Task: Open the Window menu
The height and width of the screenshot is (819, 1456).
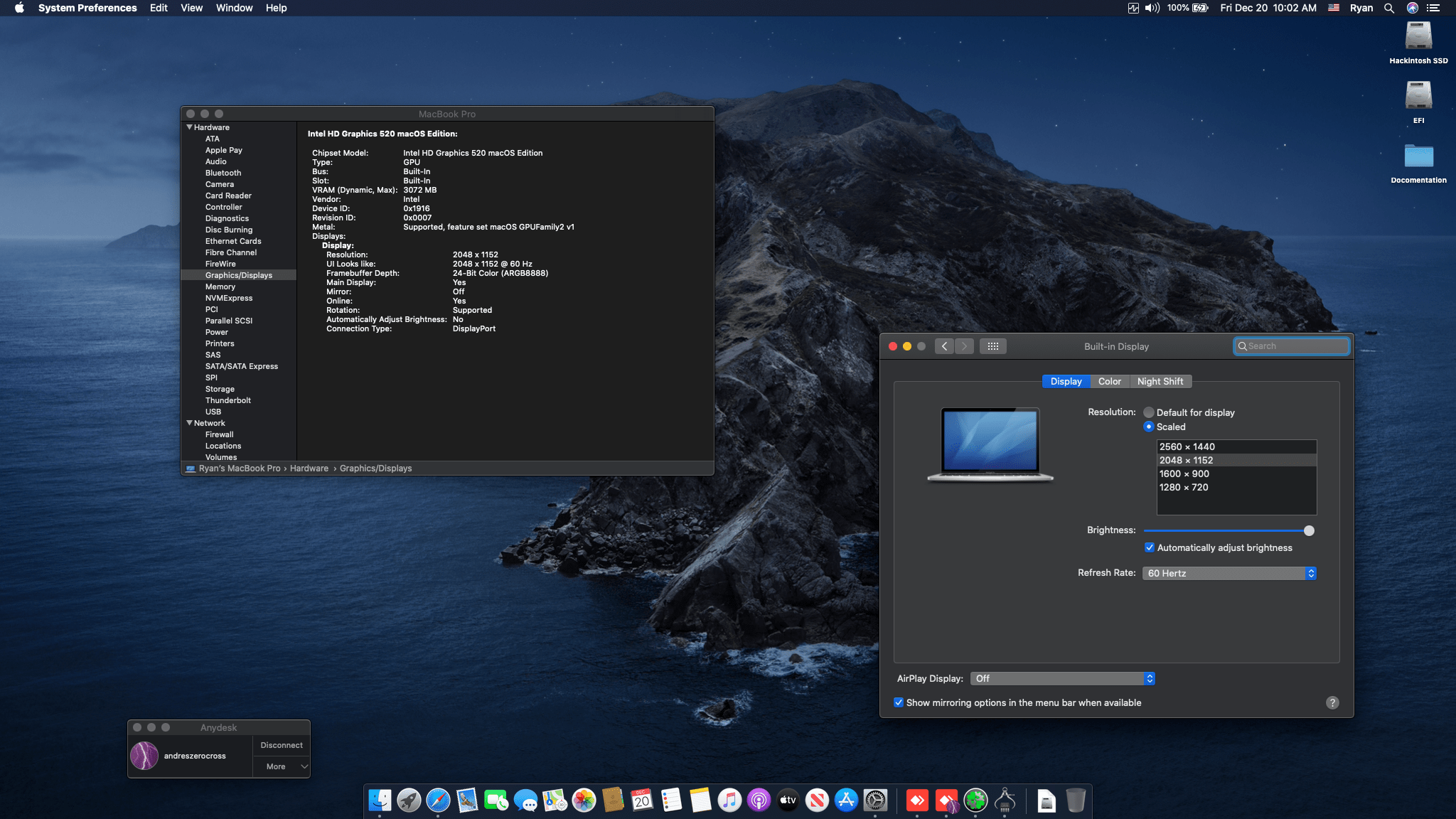Action: (x=234, y=8)
